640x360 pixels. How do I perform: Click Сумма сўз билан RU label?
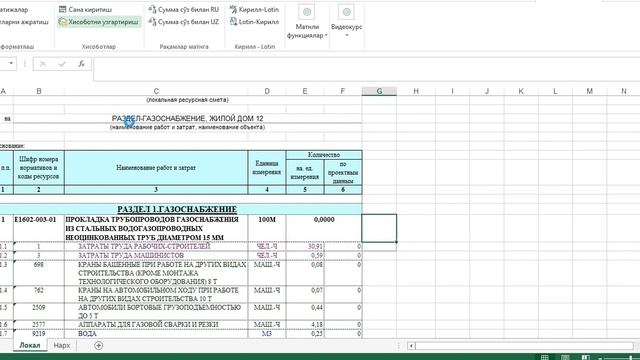189,9
